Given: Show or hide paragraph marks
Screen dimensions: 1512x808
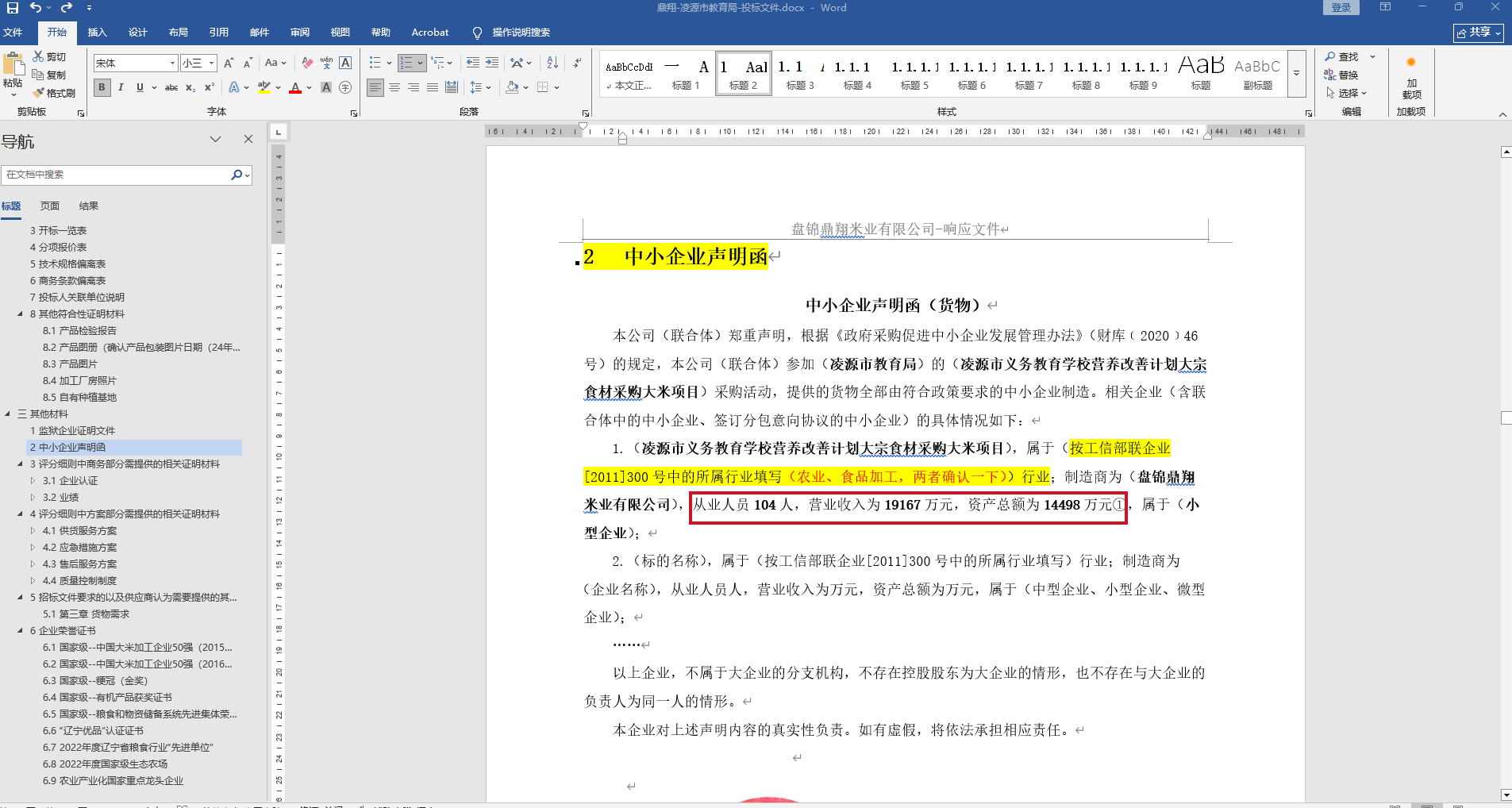Looking at the screenshot, I should tap(577, 63).
